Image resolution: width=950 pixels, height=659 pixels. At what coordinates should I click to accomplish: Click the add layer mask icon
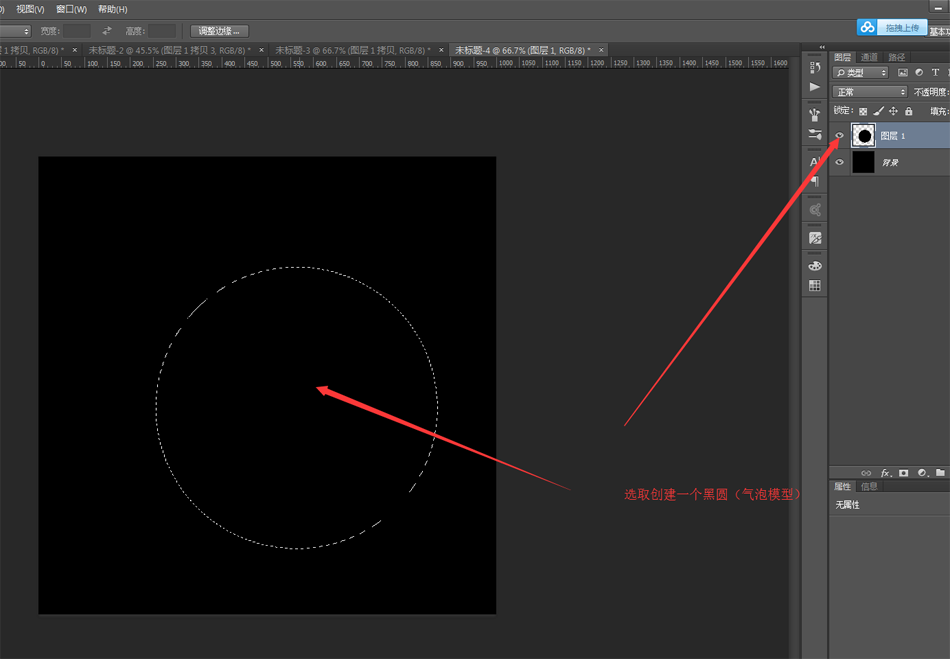903,472
